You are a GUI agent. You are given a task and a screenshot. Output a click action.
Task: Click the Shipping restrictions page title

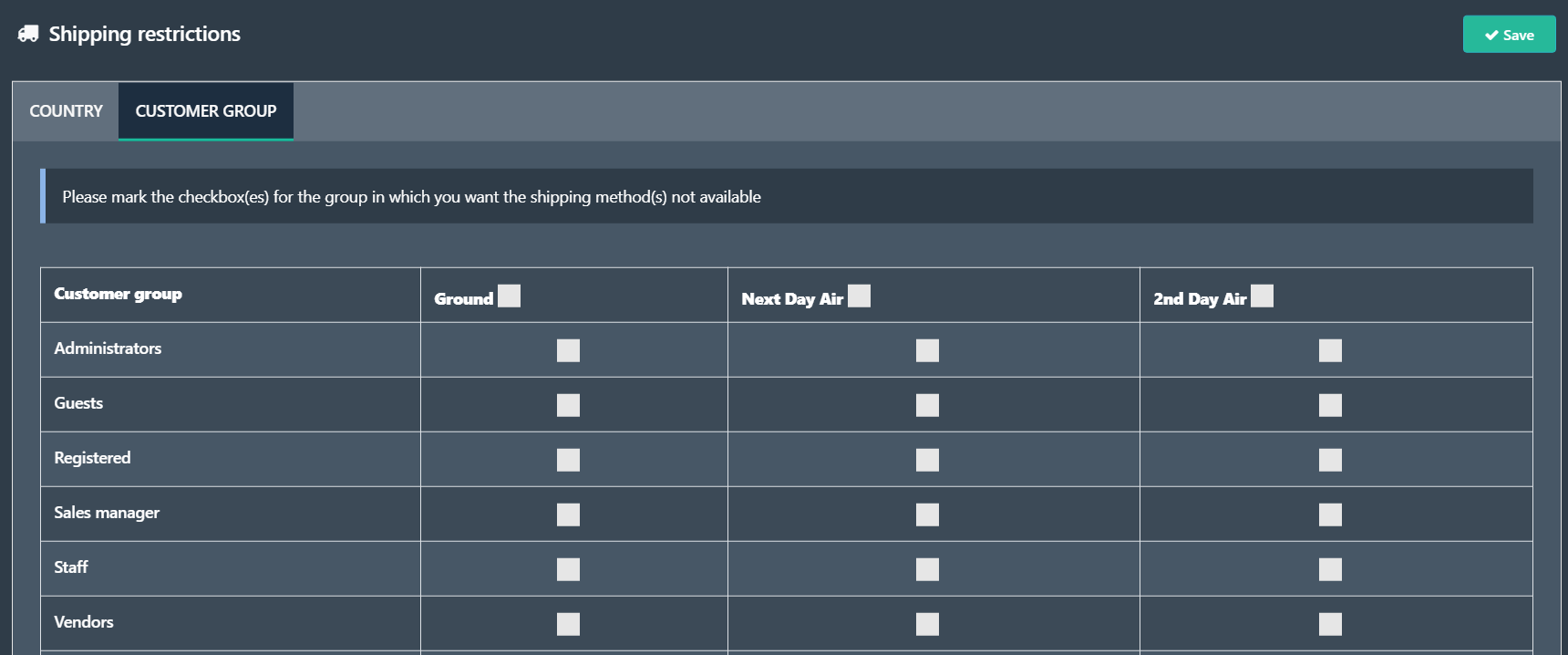144,34
